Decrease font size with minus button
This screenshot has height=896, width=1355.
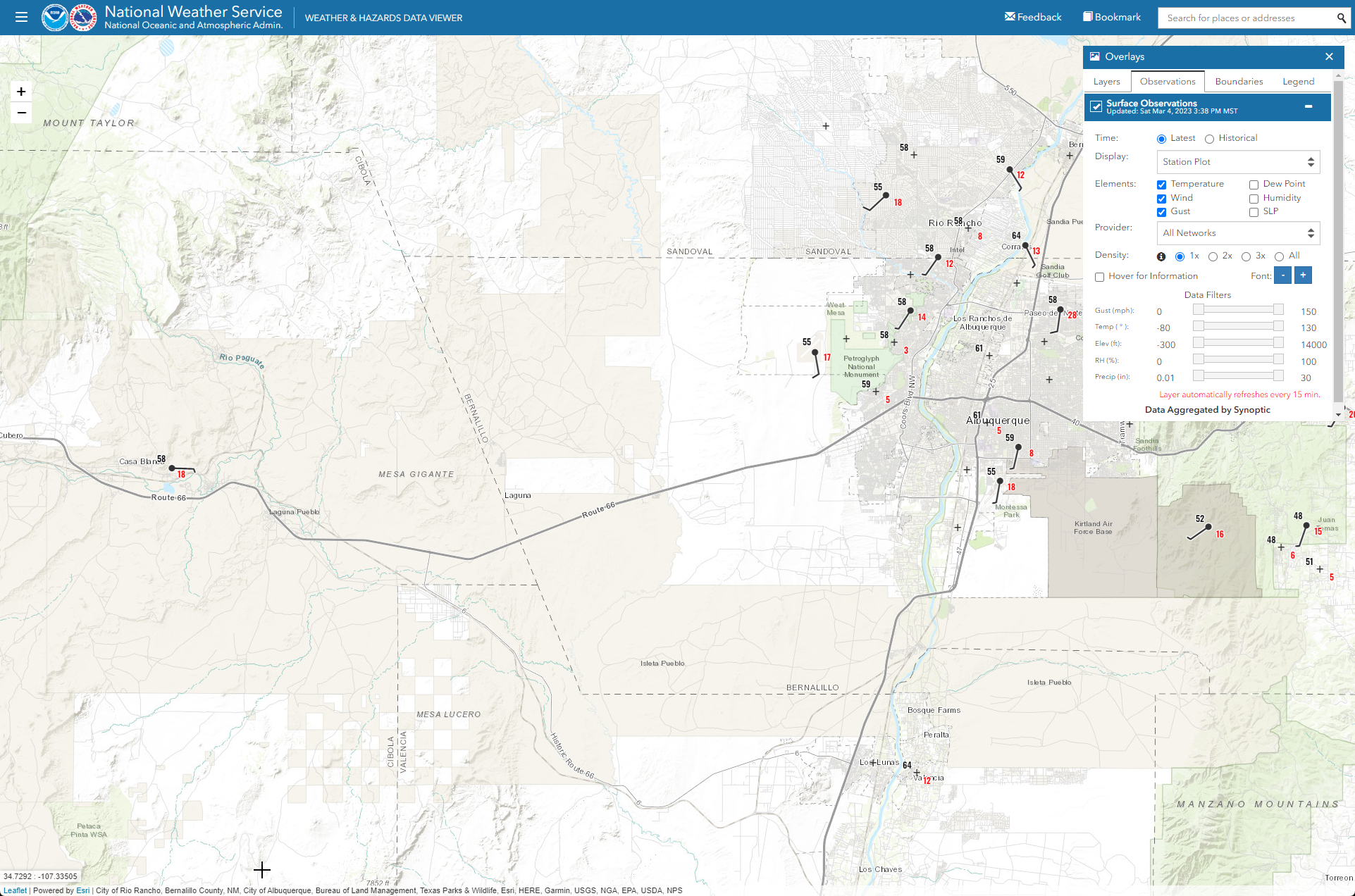click(x=1282, y=275)
